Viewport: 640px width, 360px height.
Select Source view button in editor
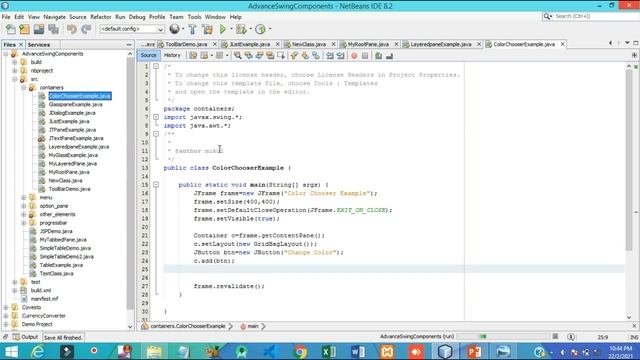pos(148,55)
